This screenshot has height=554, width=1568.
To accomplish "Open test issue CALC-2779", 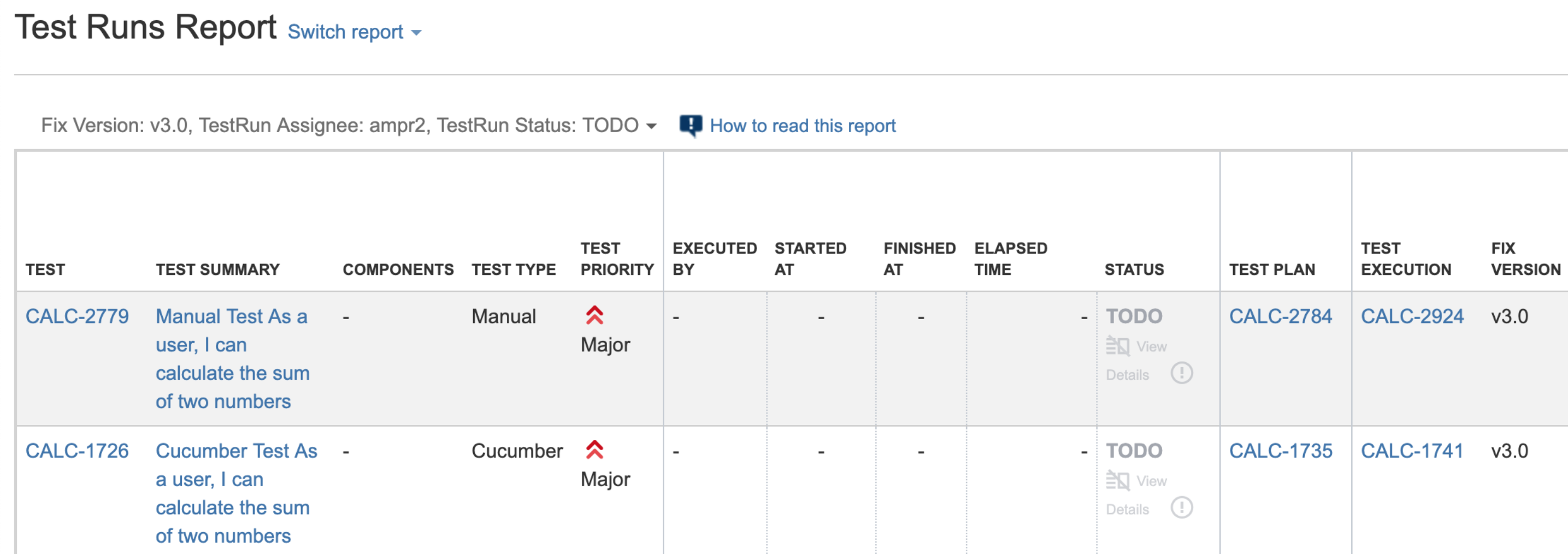I will coord(77,316).
